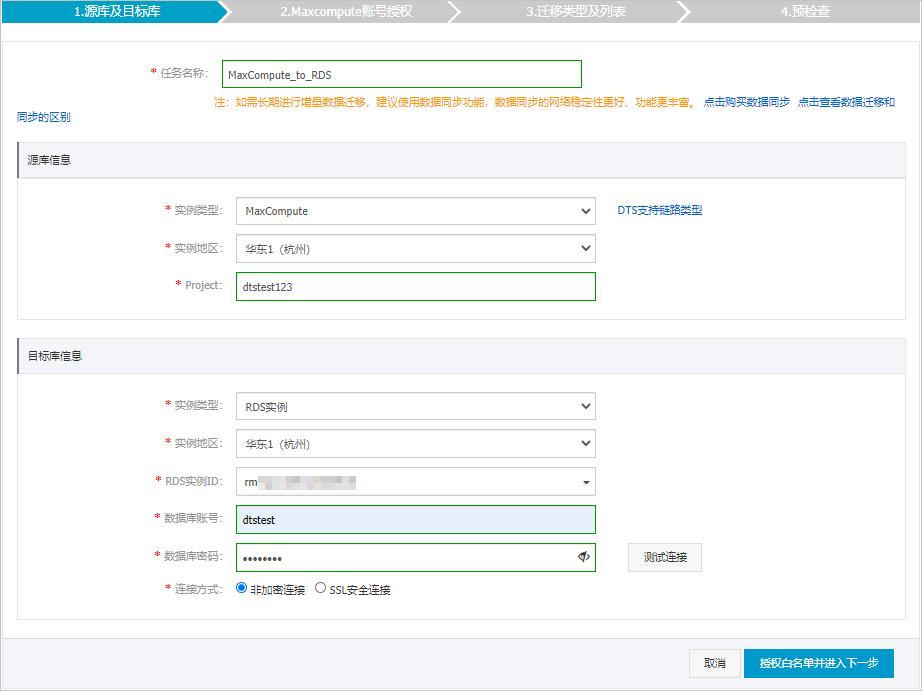
Task: Click the 测试连接 button
Action: [665, 557]
